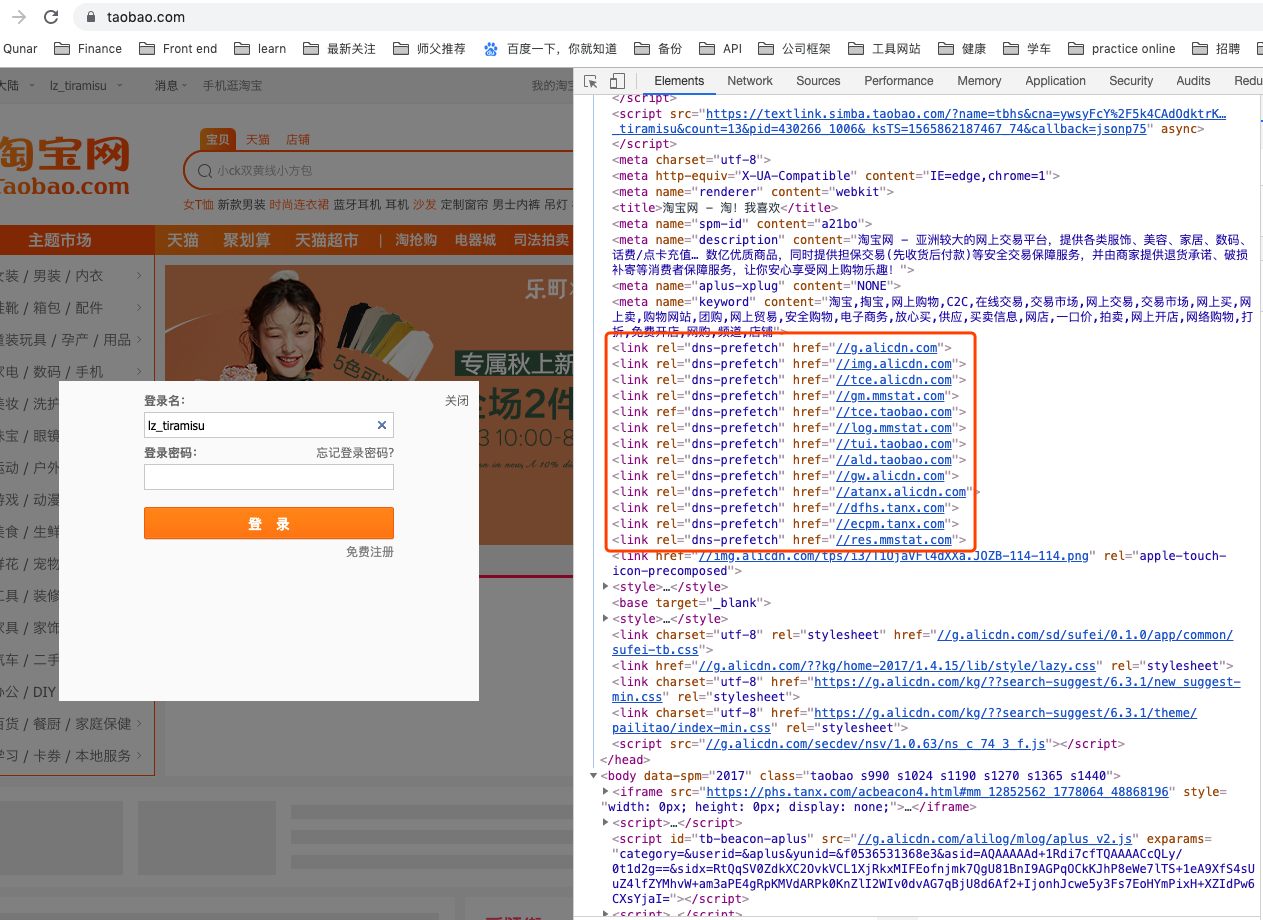Click the 登录 button
Screen dimensions: 1263x920
click(x=269, y=523)
